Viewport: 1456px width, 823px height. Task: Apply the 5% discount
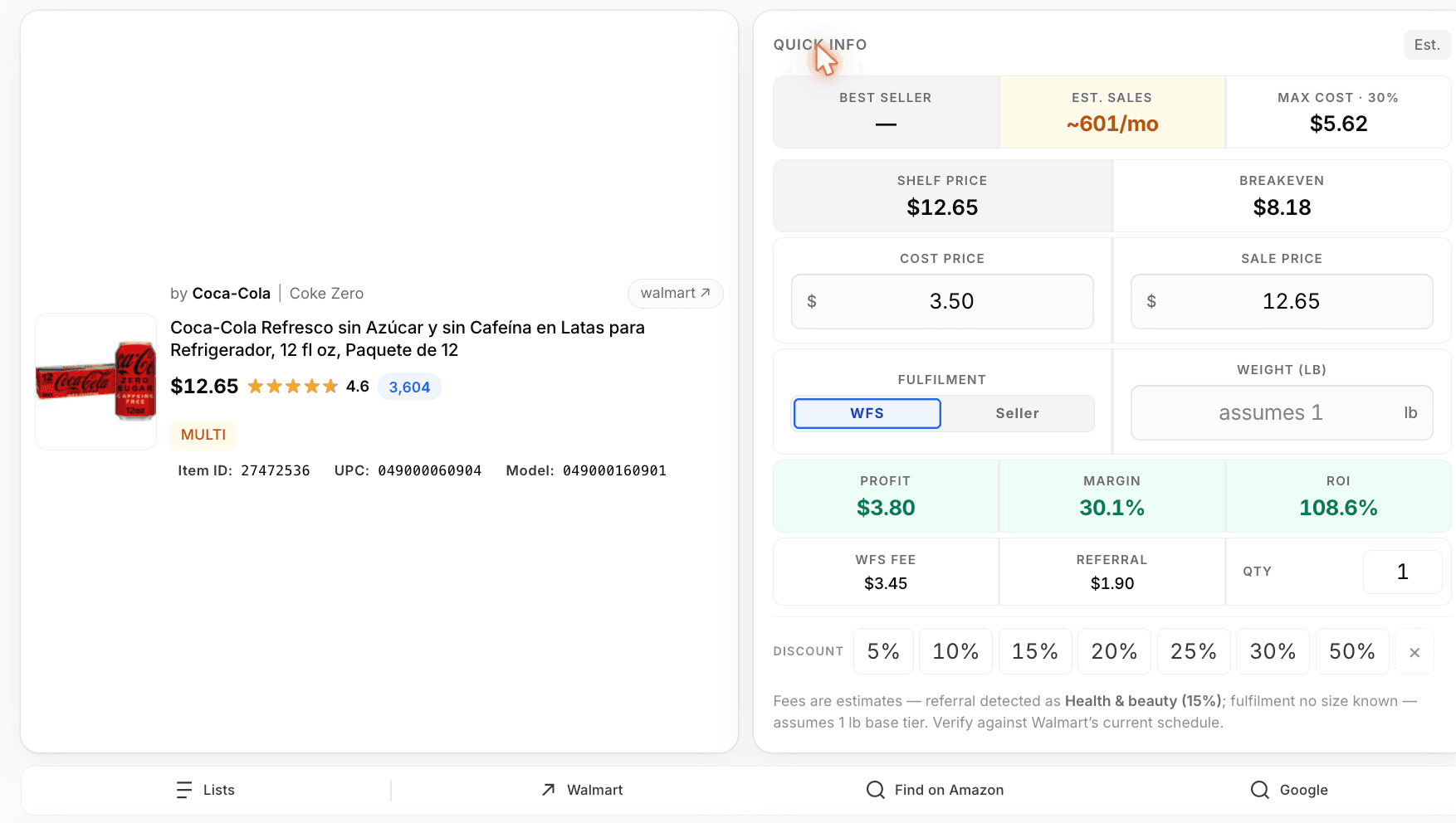tap(883, 651)
